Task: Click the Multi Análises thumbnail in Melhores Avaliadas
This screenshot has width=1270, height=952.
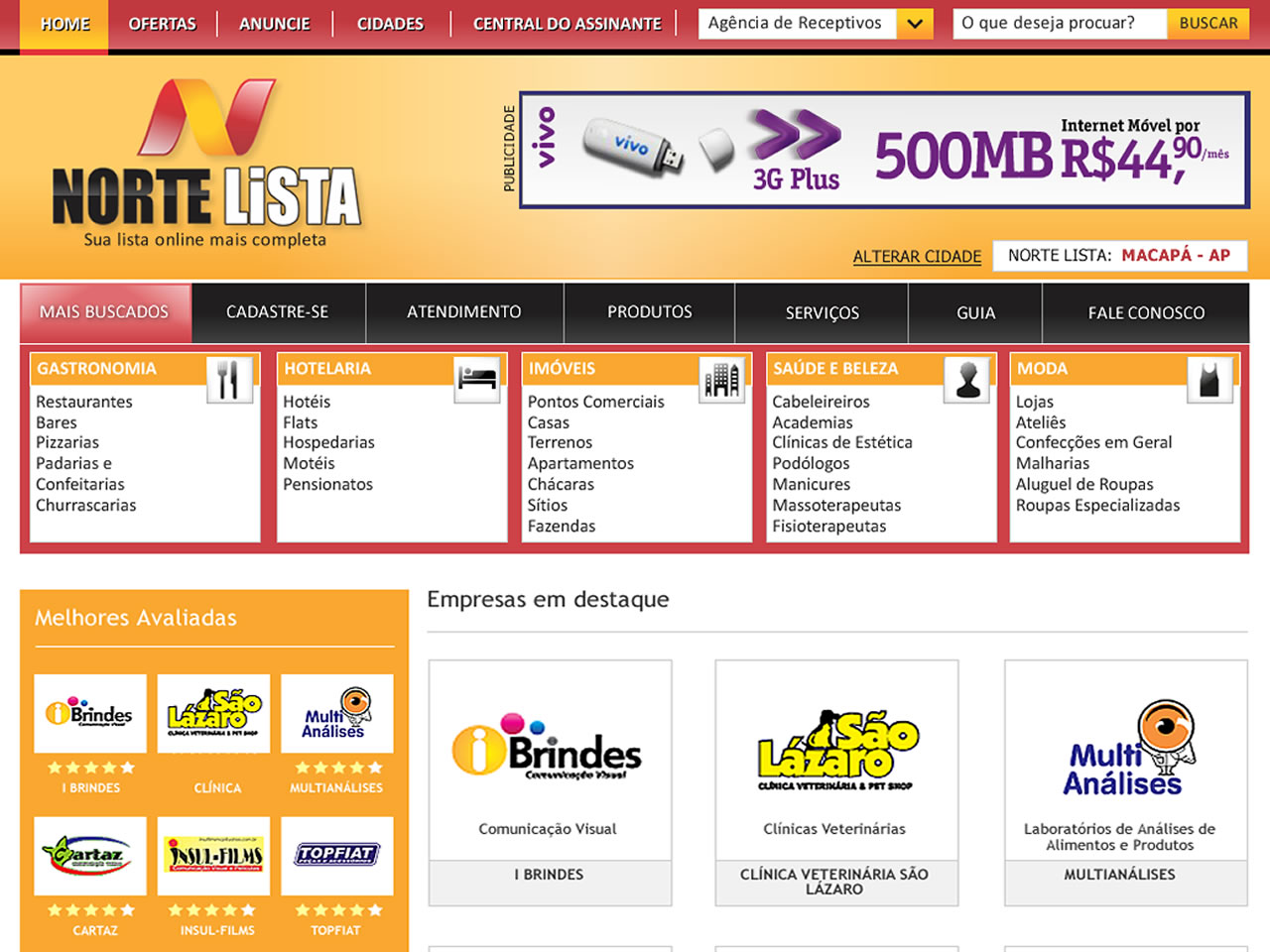Action: [337, 713]
